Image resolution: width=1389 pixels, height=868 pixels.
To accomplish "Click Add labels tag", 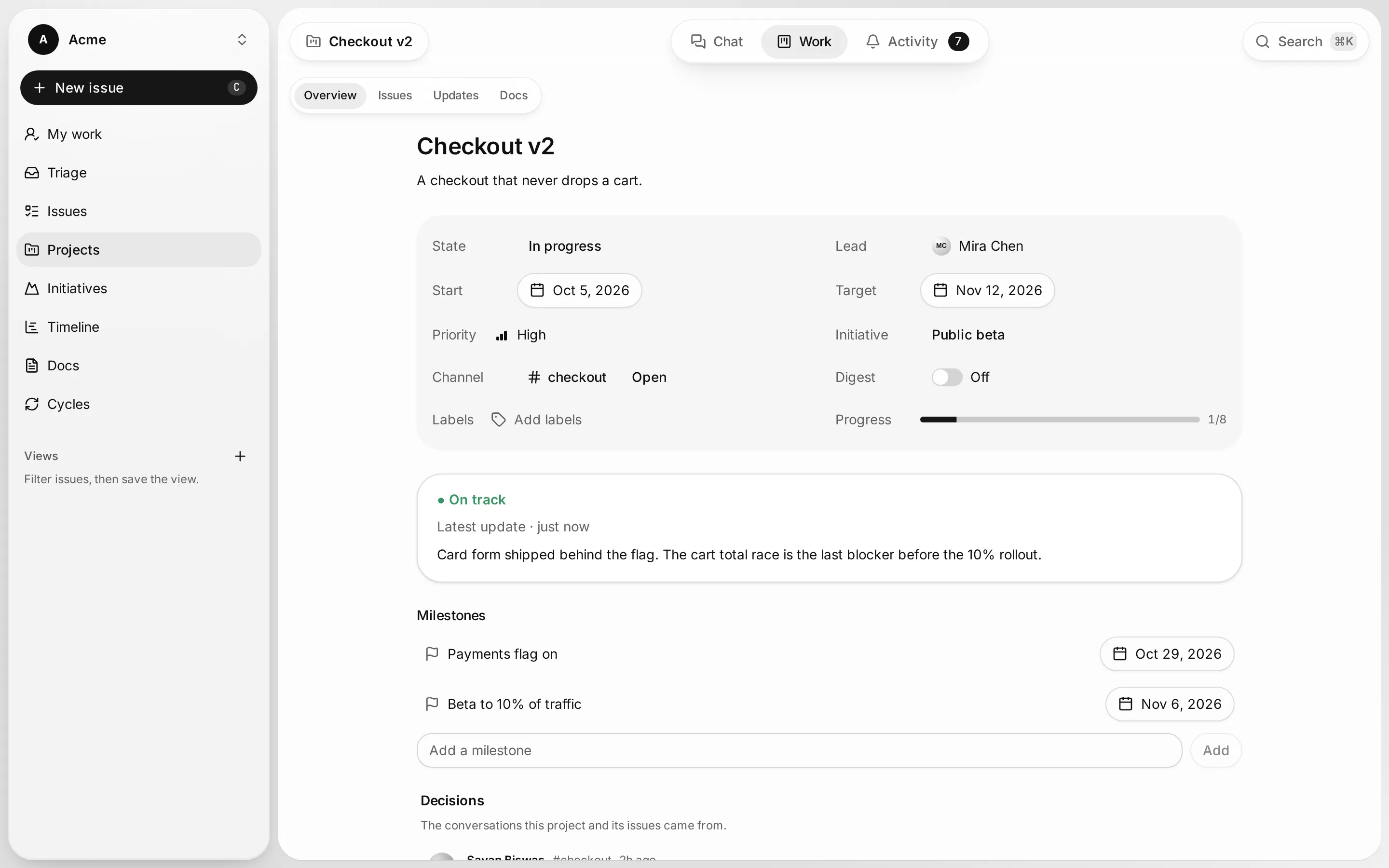I will coord(537,420).
